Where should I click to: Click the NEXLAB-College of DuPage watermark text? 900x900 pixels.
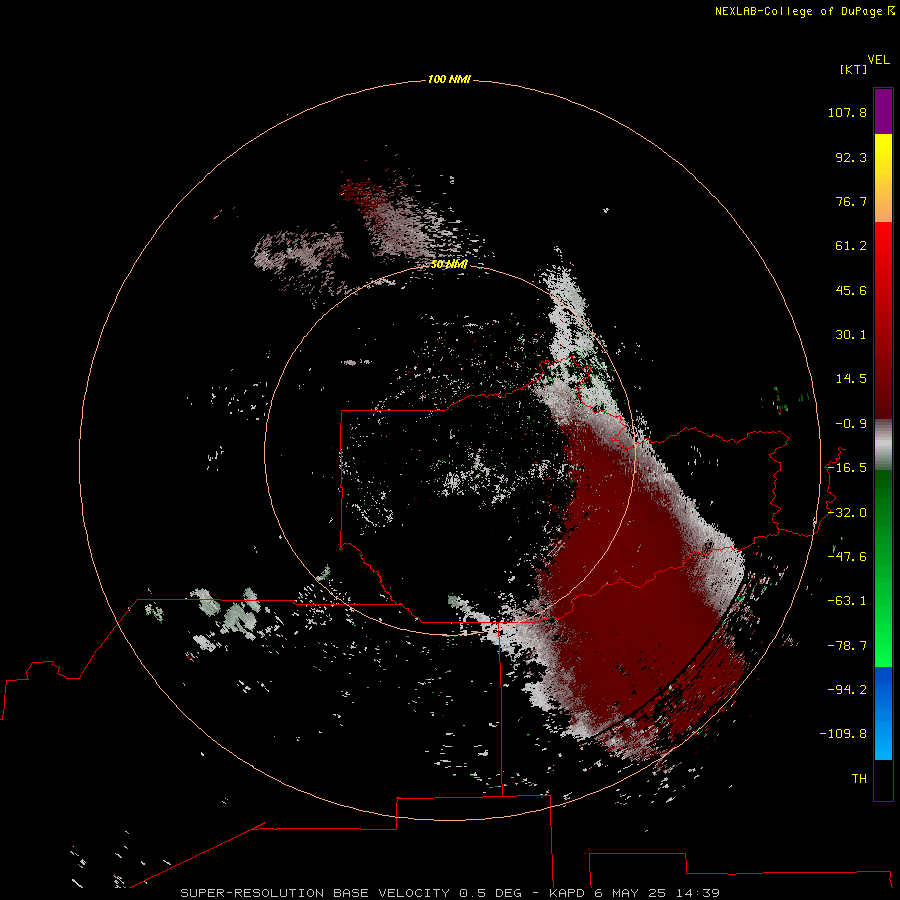(805, 11)
